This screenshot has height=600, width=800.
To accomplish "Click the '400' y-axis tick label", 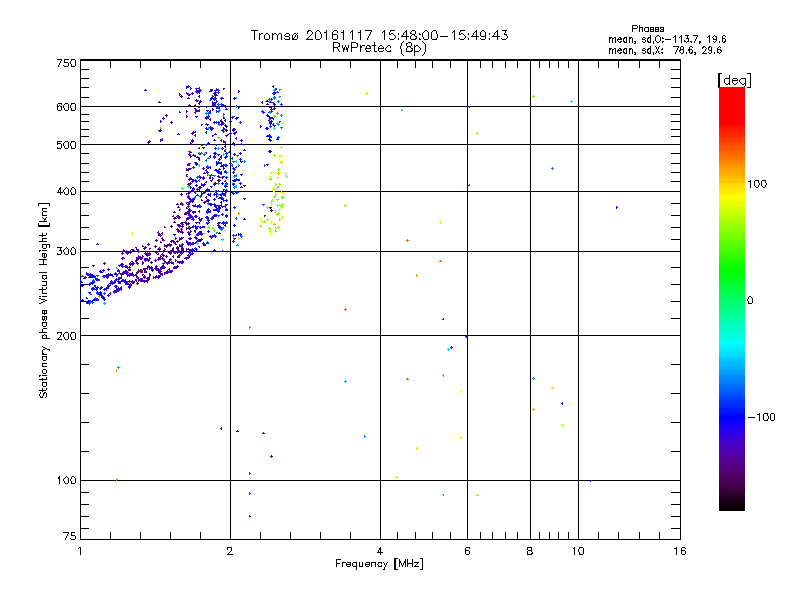I will coord(67,191).
